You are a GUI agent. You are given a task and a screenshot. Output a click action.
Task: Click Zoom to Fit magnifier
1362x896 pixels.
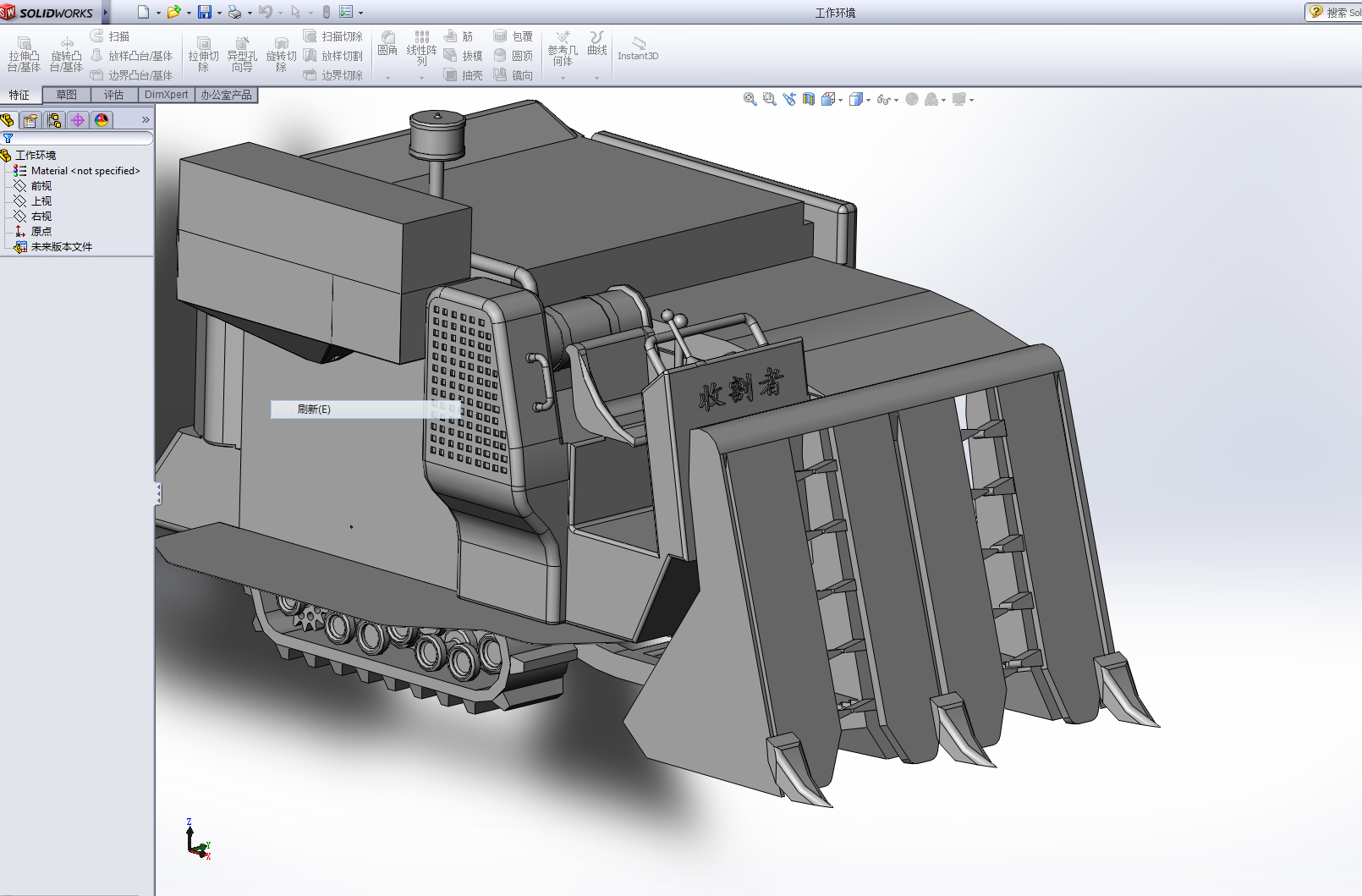750,99
